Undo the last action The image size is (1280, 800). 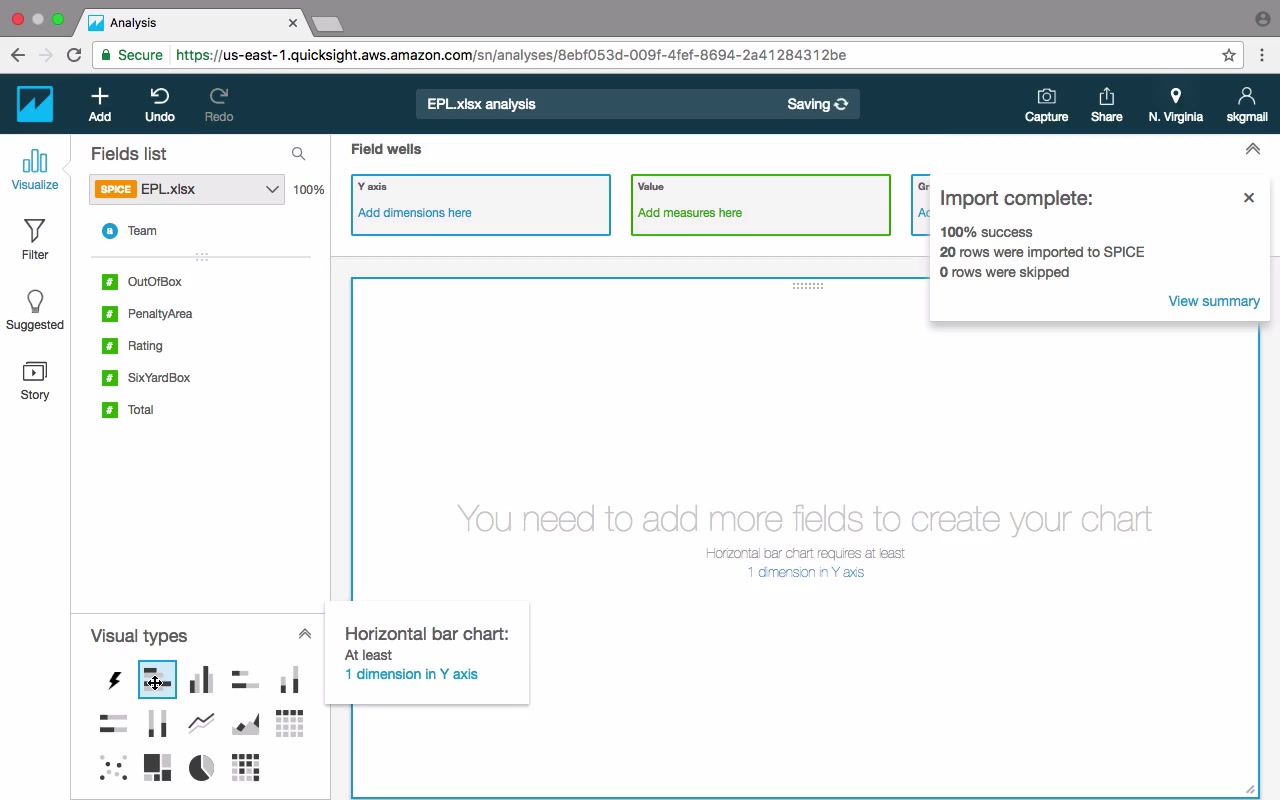[x=160, y=104]
